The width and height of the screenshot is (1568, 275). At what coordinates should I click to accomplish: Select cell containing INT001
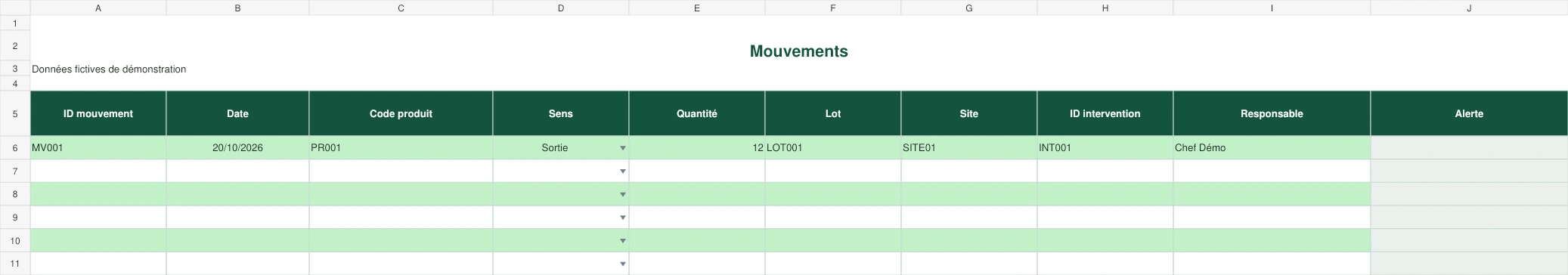(1105, 148)
